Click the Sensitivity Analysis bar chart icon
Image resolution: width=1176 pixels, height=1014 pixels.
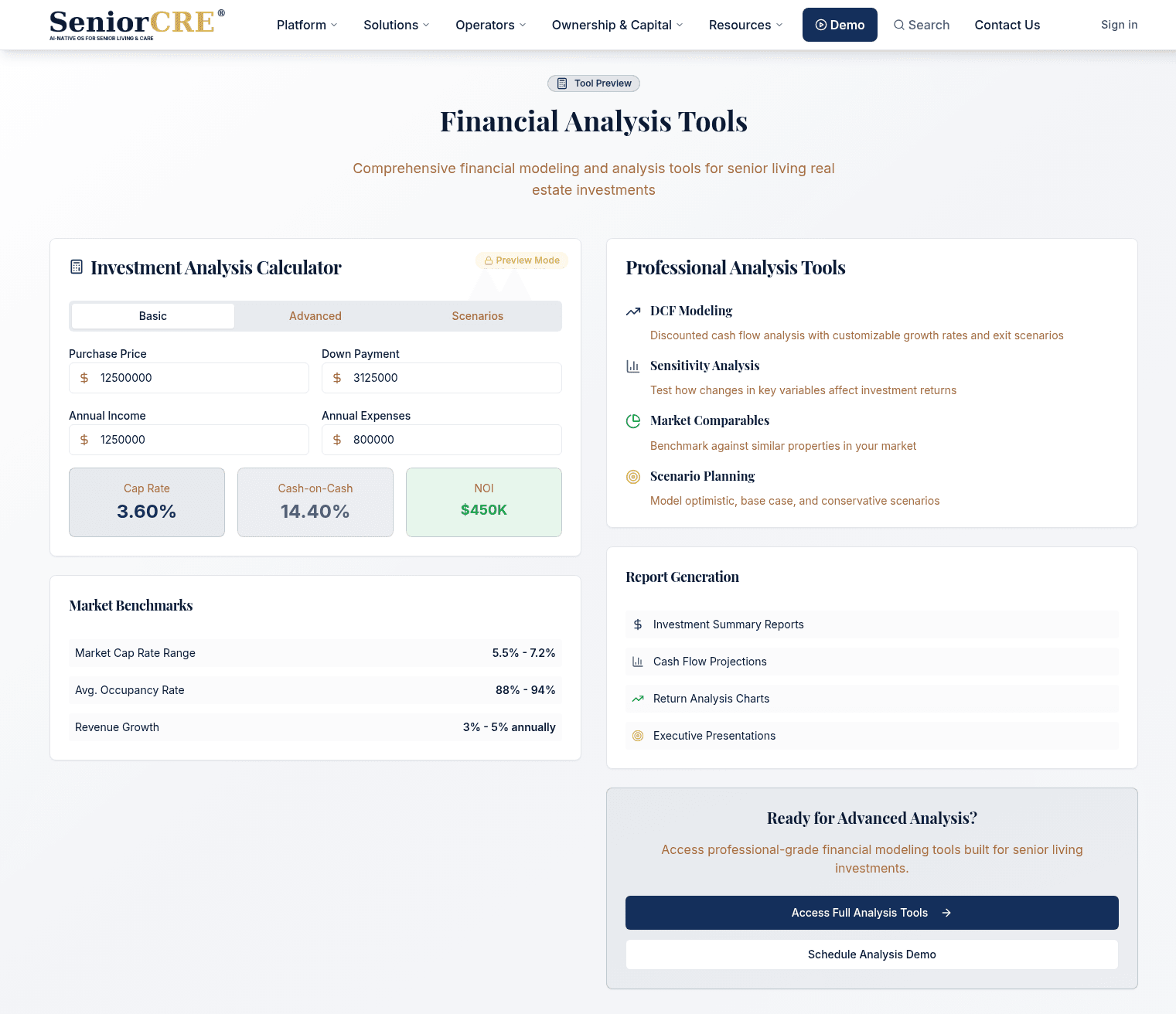pyautogui.click(x=633, y=366)
